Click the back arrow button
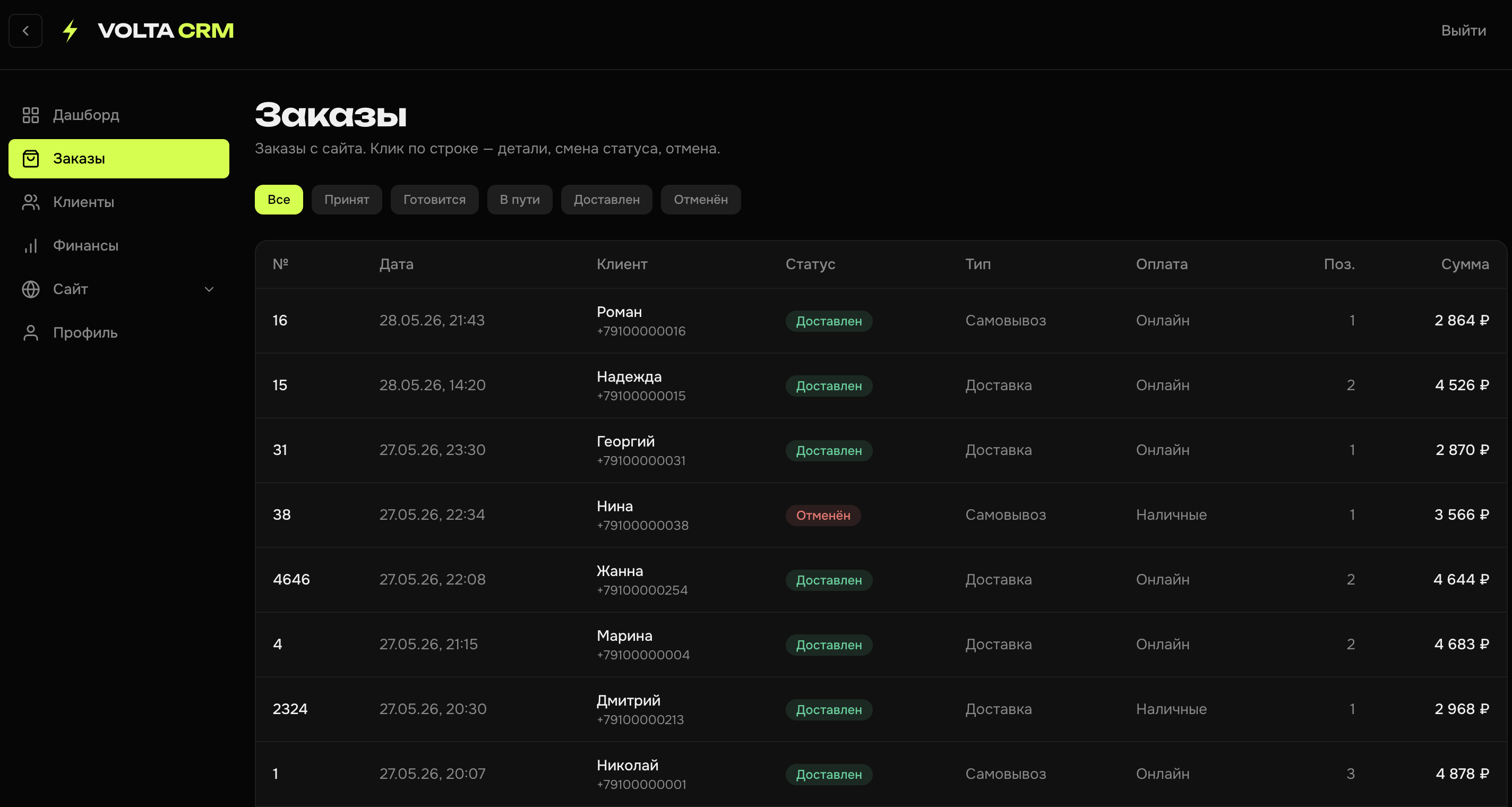Image resolution: width=1512 pixels, height=807 pixels. (x=25, y=30)
